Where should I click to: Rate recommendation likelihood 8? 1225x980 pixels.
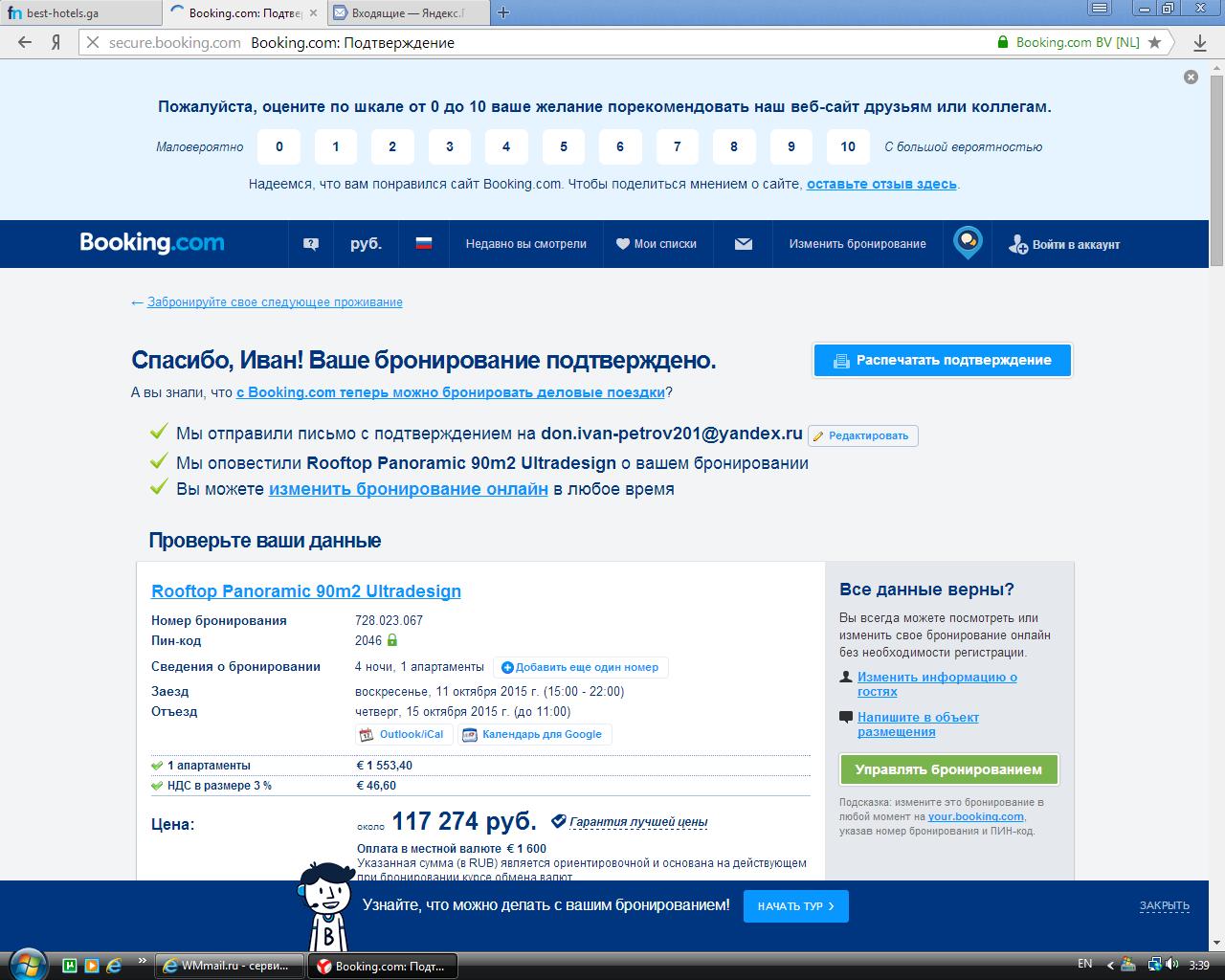(734, 146)
